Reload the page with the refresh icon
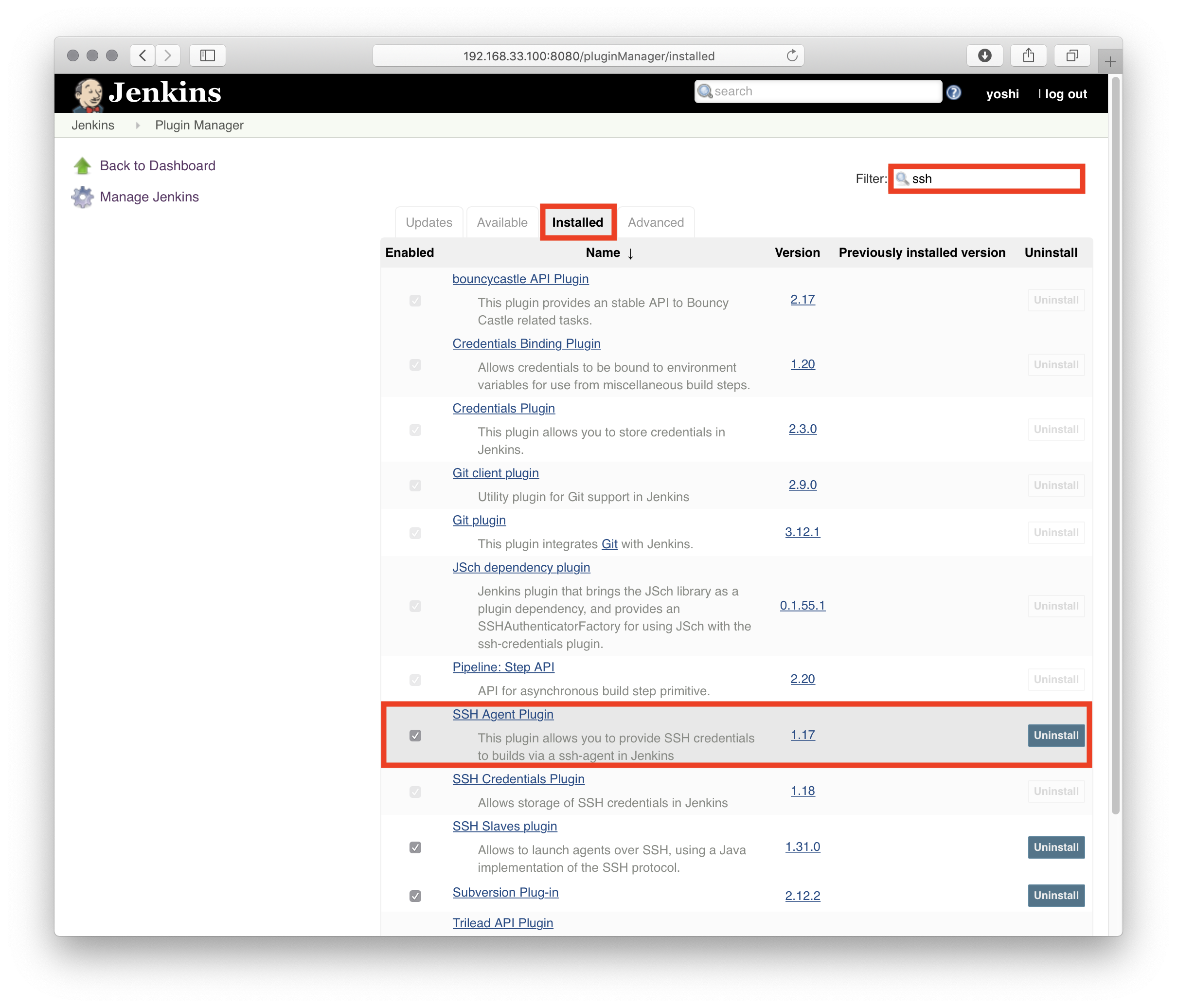 click(792, 55)
